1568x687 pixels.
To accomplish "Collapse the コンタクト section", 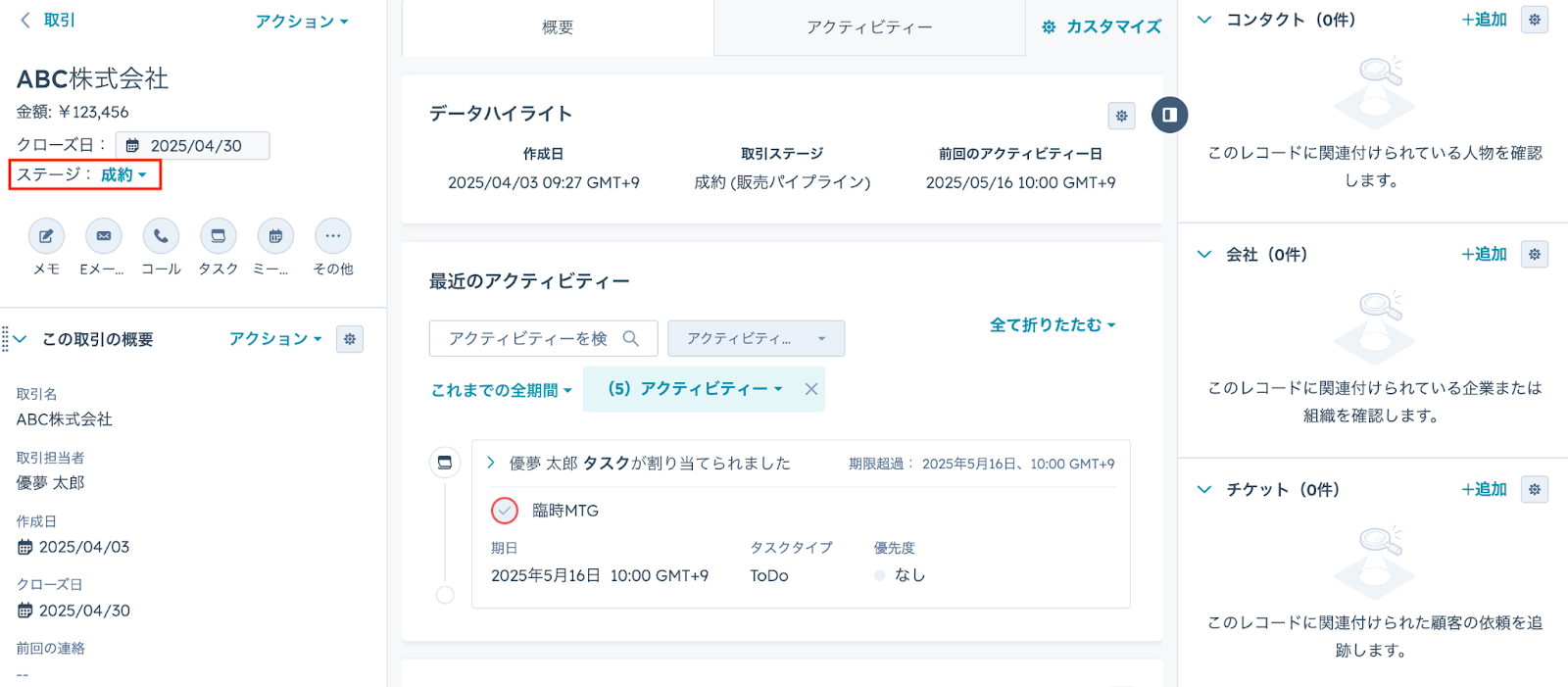I will point(1204,20).
